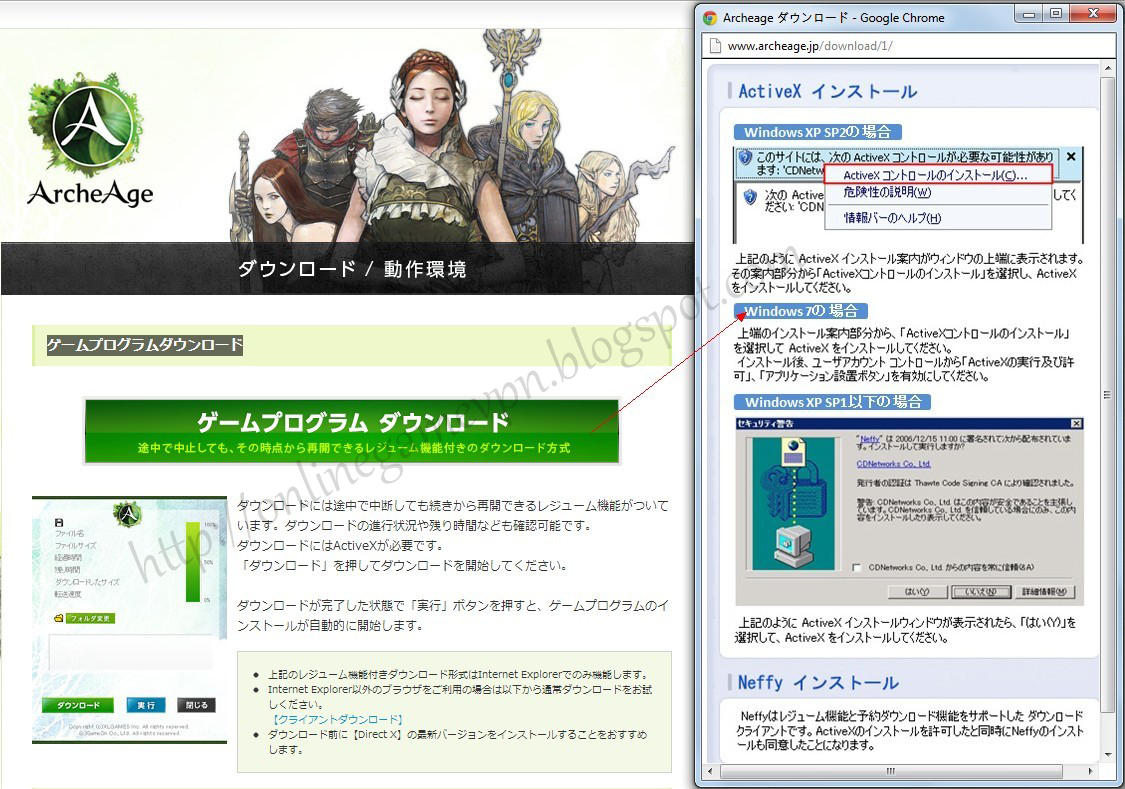Click the large green game program download button
This screenshot has height=789, width=1125.
tap(352, 431)
